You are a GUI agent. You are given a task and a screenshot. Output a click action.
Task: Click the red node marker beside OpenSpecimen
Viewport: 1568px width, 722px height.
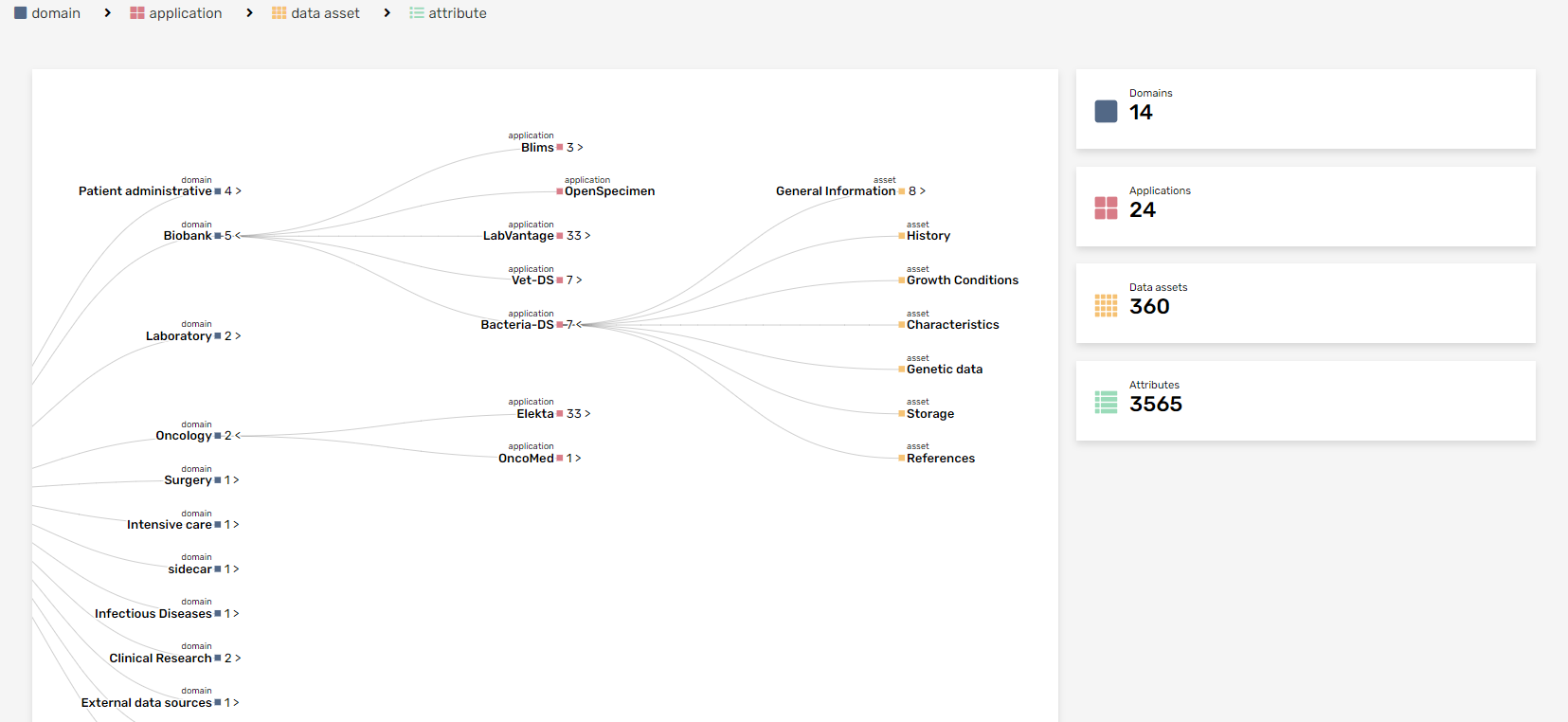click(x=560, y=191)
